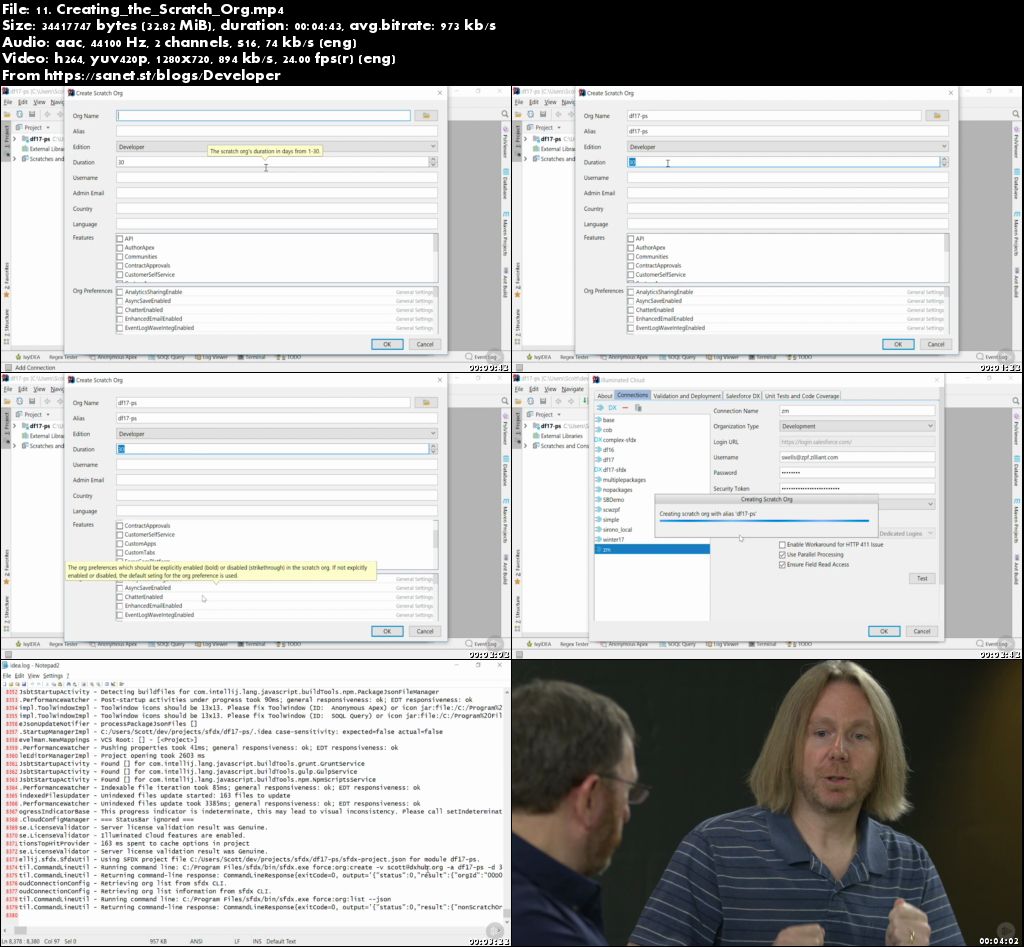Switch to Unit Tests and Code Coverage tab
Viewport: 1024px width, 947px height.
(x=802, y=396)
